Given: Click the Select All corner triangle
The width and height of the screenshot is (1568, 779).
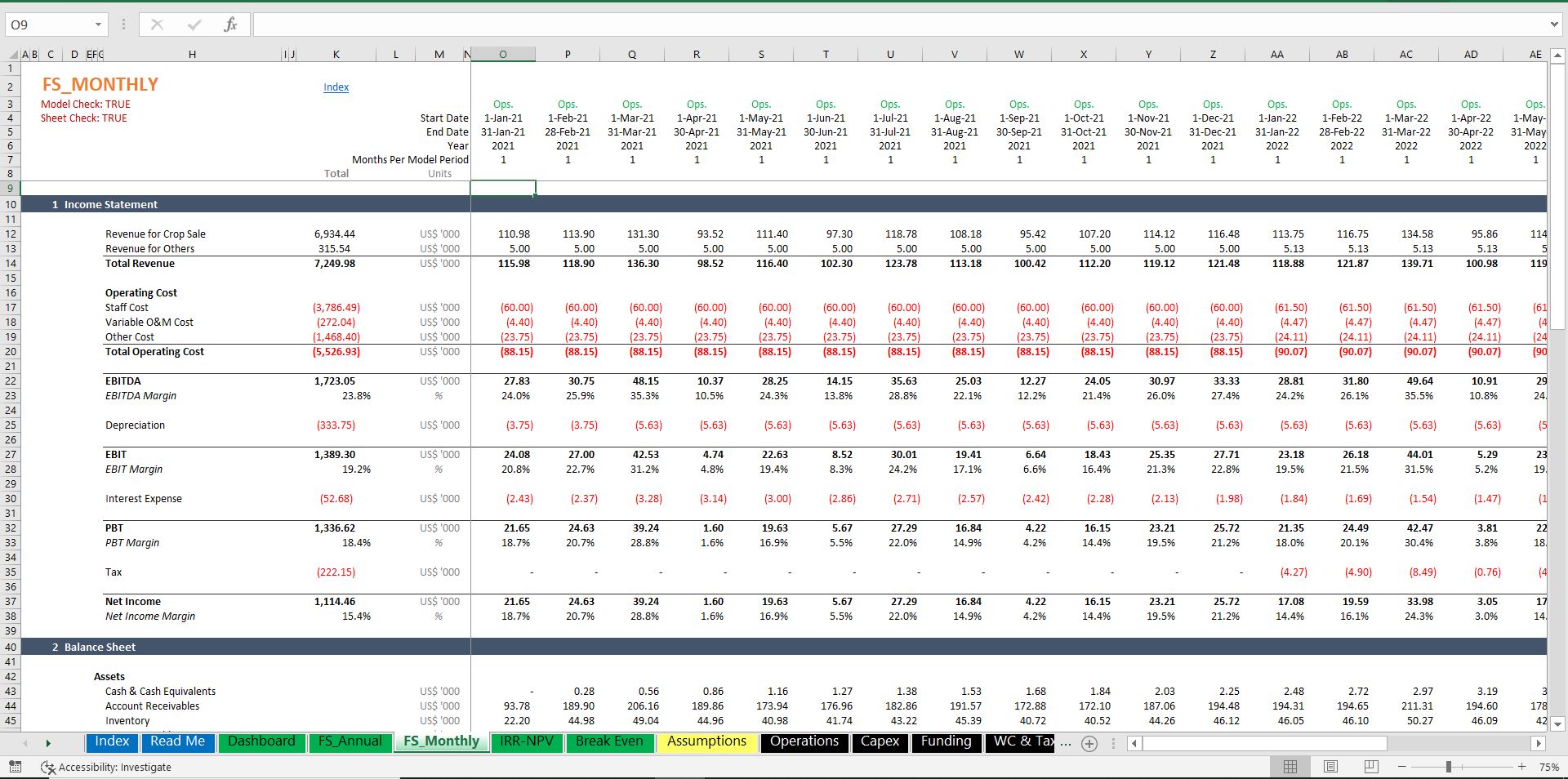Looking at the screenshot, I should coord(12,55).
